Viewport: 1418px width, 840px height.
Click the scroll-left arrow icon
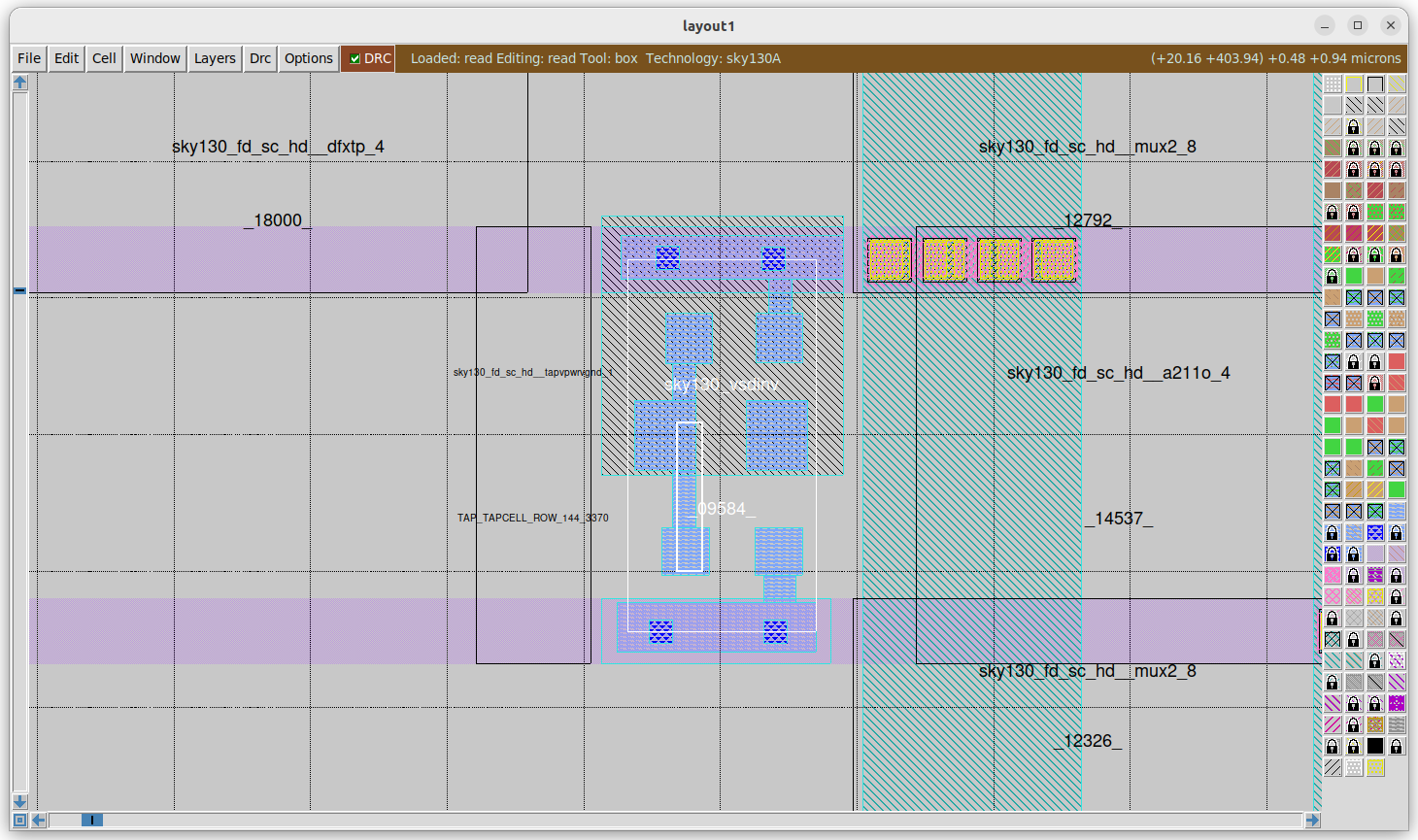pyautogui.click(x=39, y=820)
